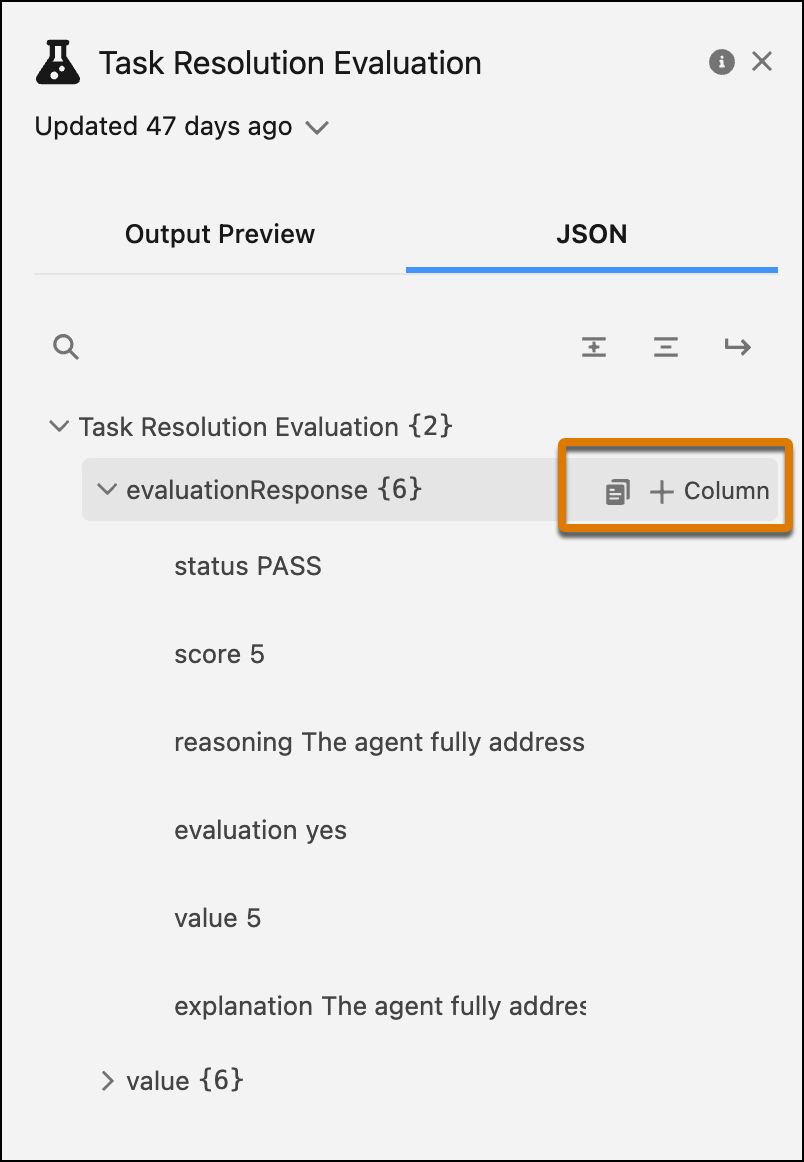Select the status PASS row

pyautogui.click(x=247, y=567)
